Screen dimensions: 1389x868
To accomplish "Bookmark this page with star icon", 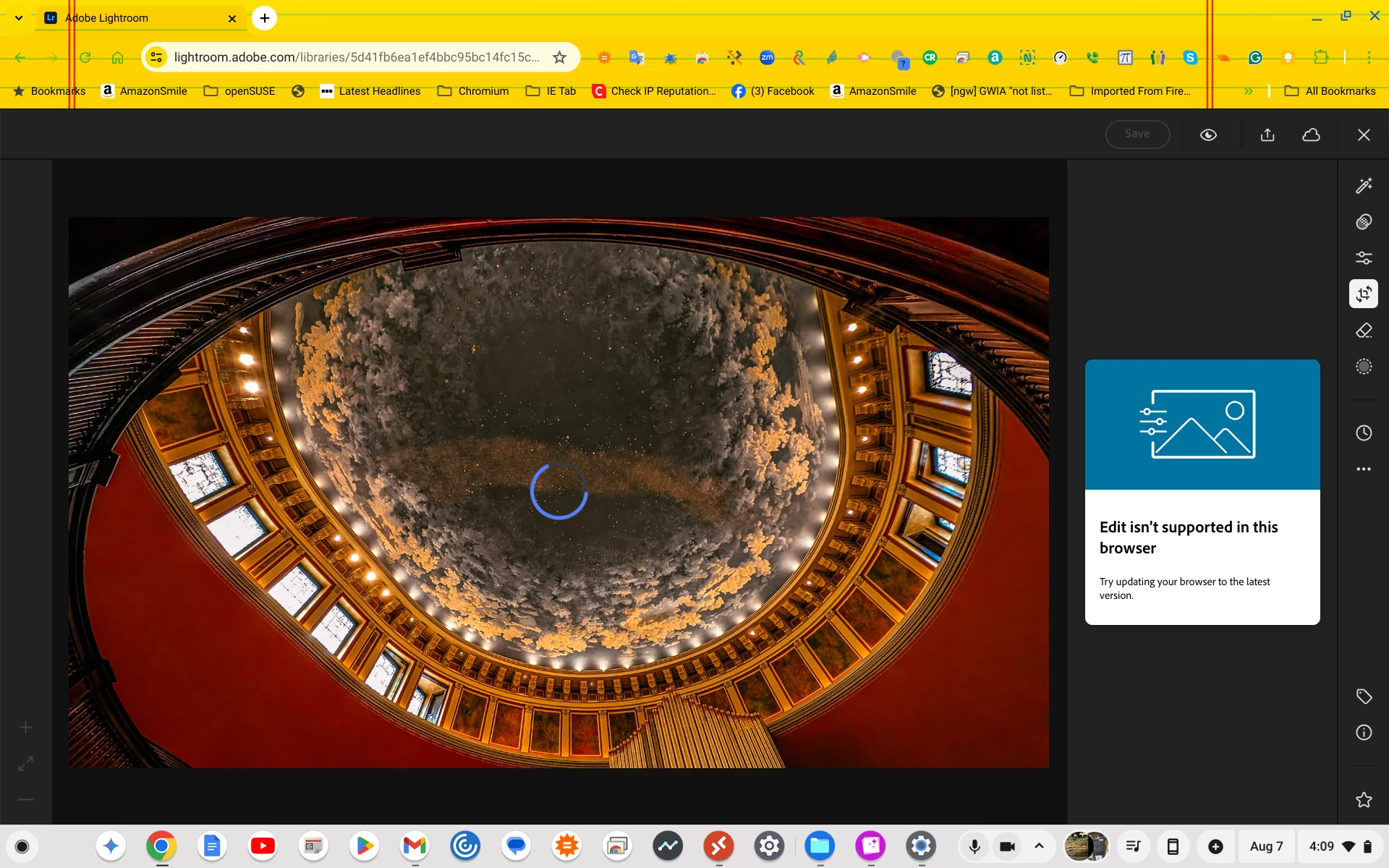I will (x=559, y=57).
